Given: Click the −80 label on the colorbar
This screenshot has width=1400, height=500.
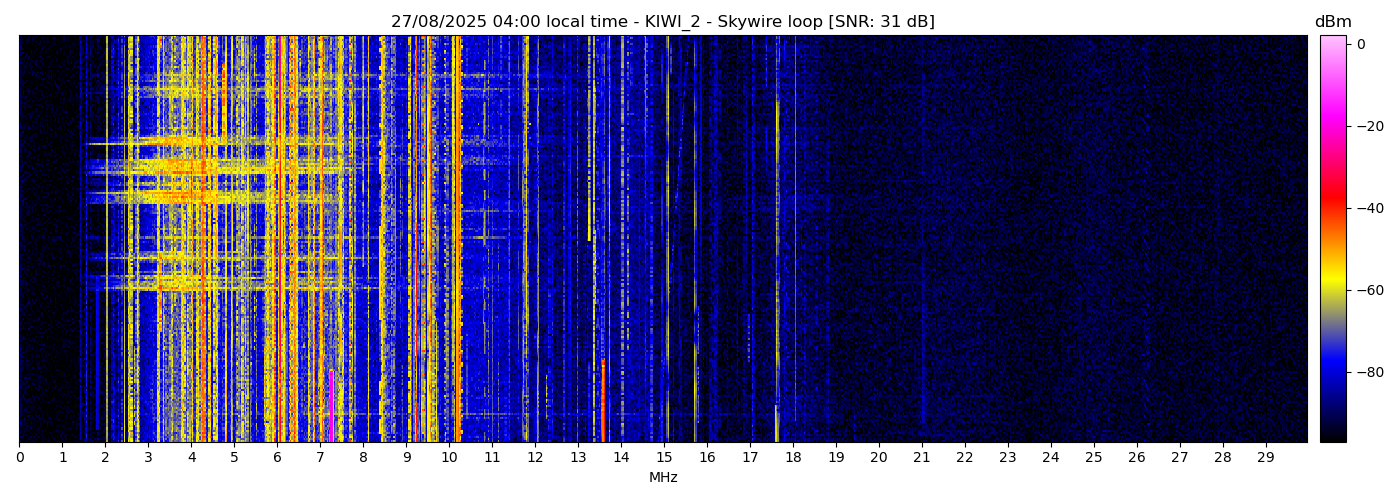Looking at the screenshot, I should 1366,372.
